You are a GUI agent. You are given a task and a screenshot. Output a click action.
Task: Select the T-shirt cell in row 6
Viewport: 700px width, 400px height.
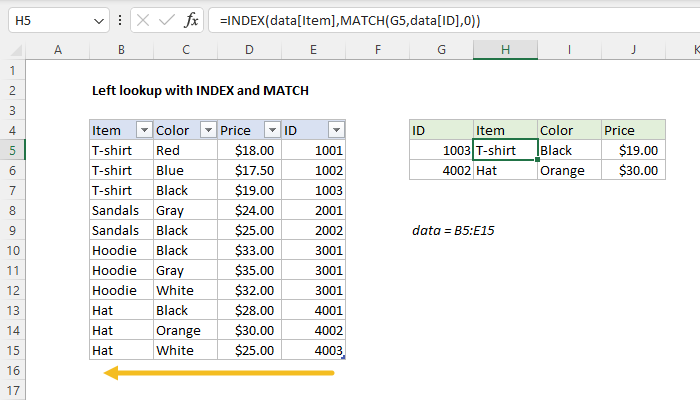[121, 171]
